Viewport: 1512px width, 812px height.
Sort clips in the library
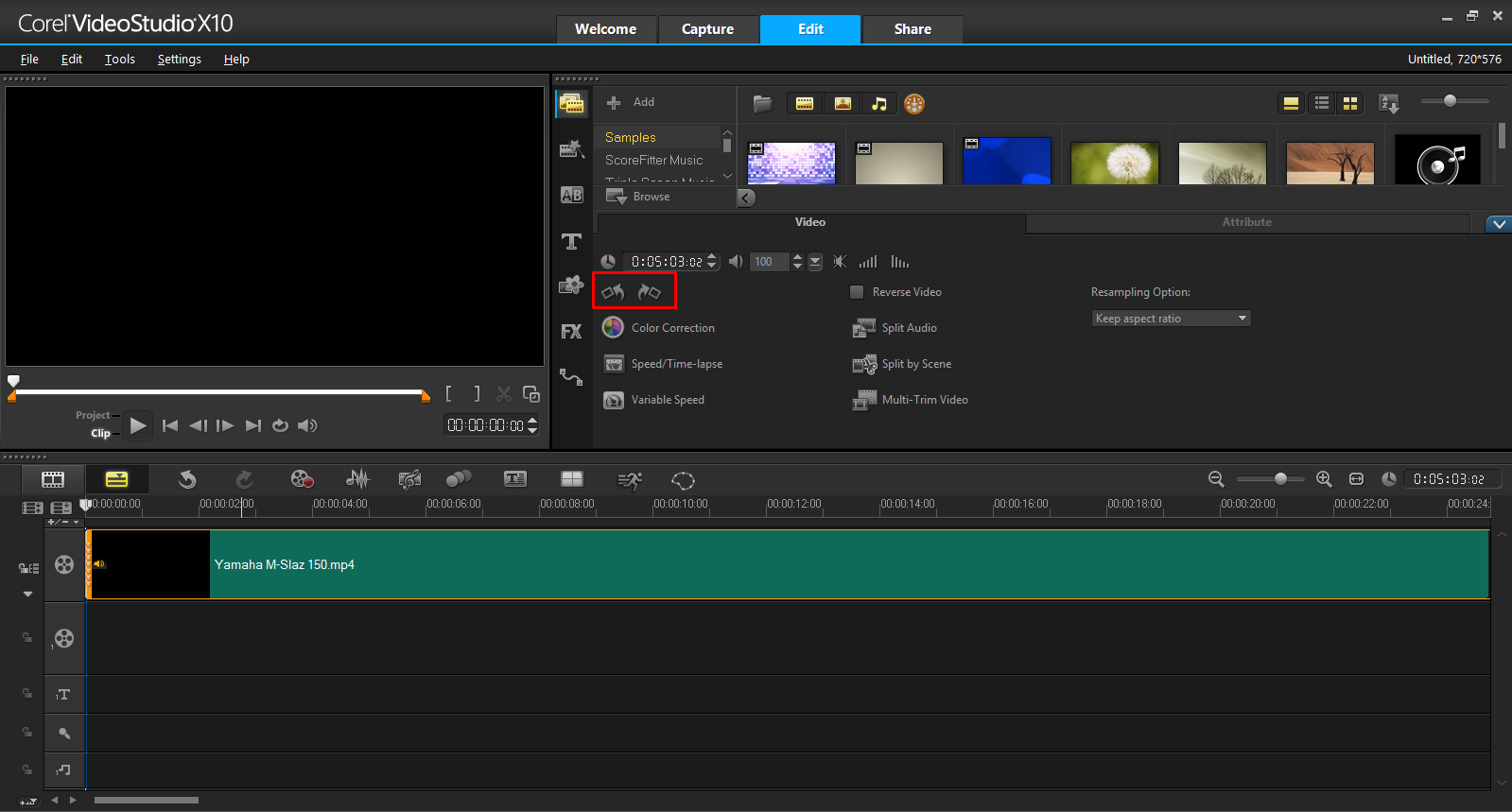pyautogui.click(x=1389, y=104)
